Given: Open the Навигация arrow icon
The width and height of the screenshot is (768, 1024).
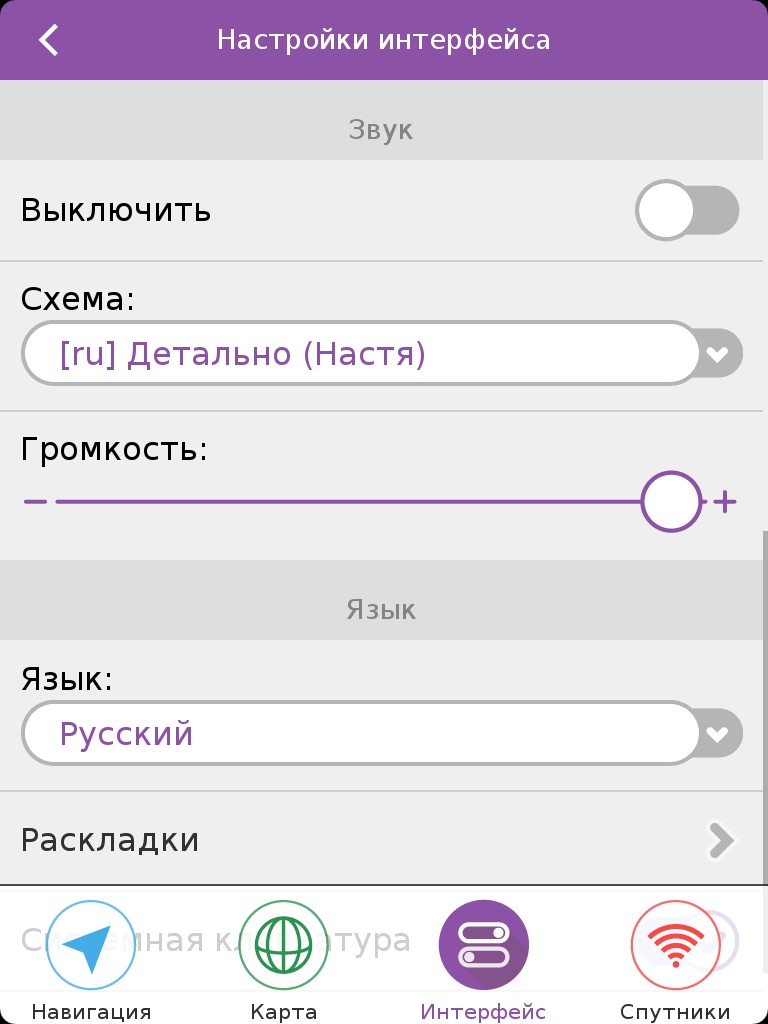Looking at the screenshot, I should [x=90, y=944].
